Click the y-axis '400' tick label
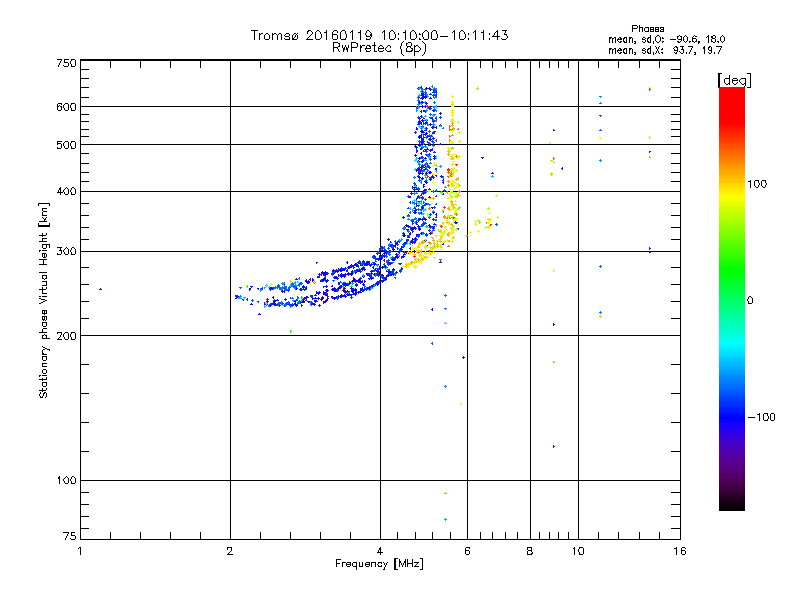The width and height of the screenshot is (800, 600). (x=66, y=192)
